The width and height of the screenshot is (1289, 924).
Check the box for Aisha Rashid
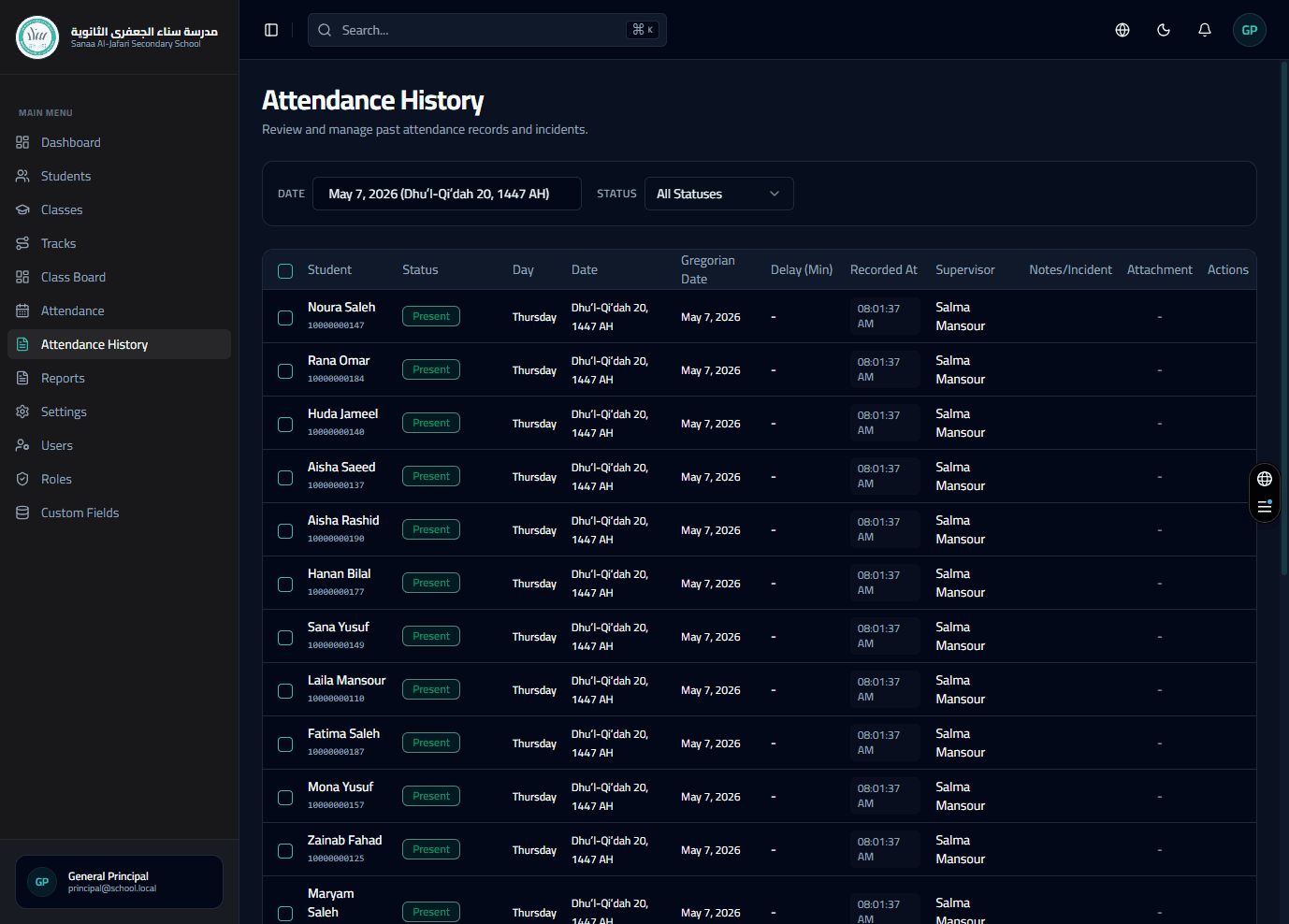click(285, 531)
